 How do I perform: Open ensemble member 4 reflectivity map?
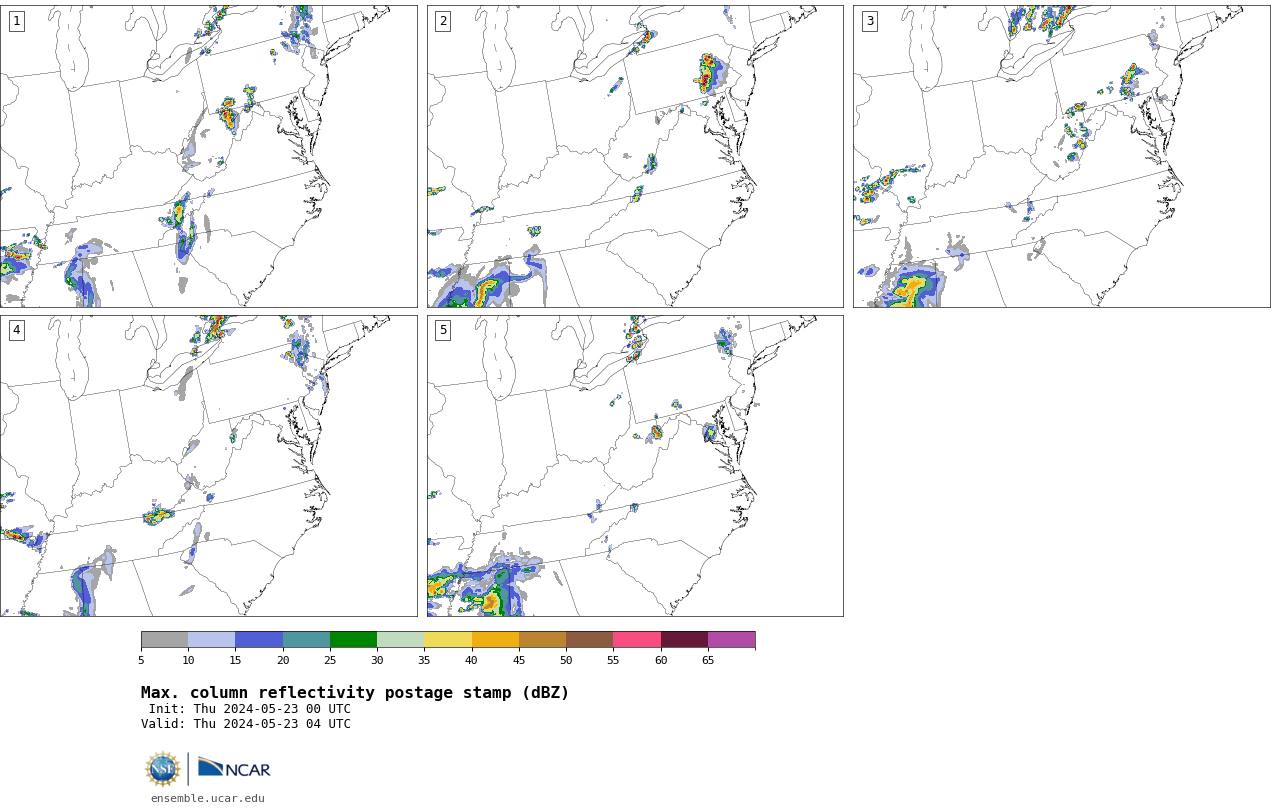coord(208,466)
